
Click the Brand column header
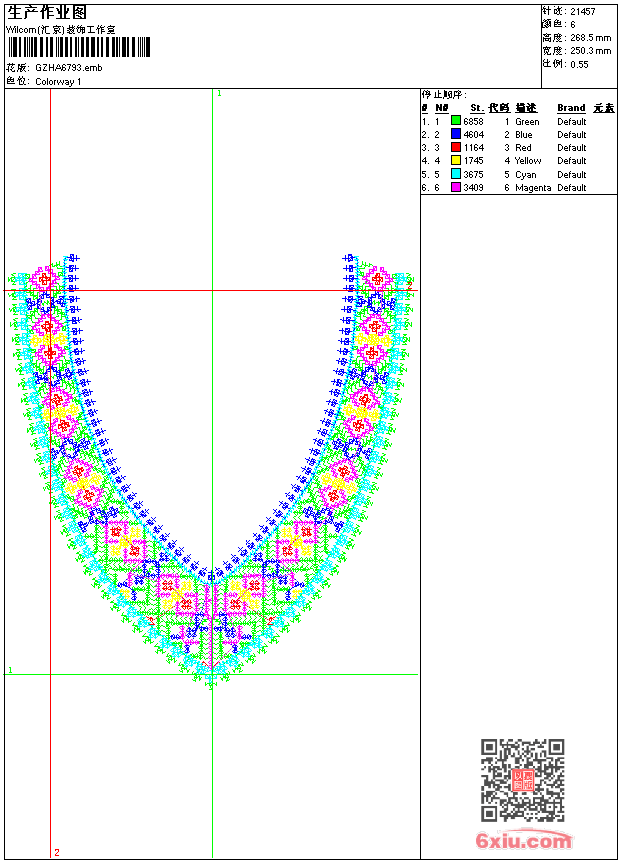point(571,108)
